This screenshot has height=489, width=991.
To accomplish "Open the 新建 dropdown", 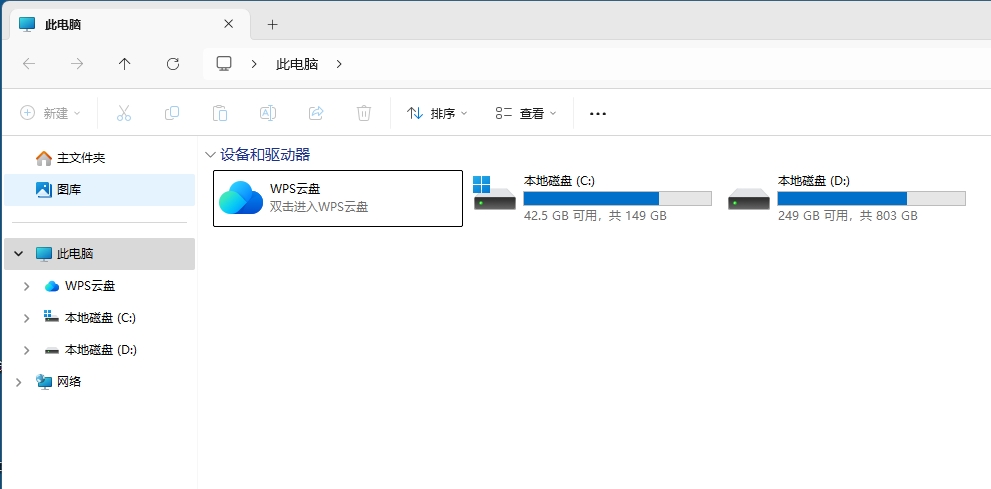I will pyautogui.click(x=51, y=113).
